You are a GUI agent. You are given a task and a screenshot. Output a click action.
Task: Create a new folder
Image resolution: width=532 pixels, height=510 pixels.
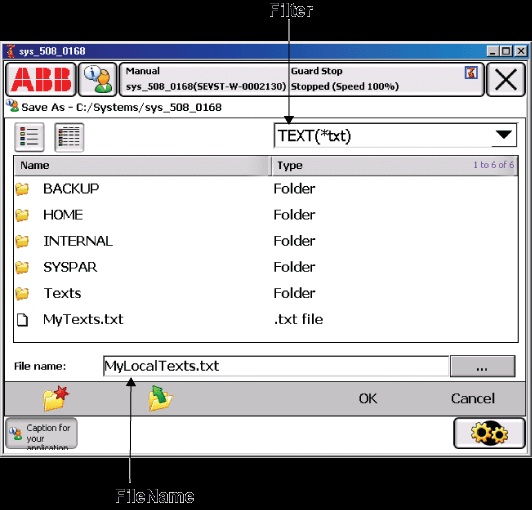pyautogui.click(x=56, y=398)
